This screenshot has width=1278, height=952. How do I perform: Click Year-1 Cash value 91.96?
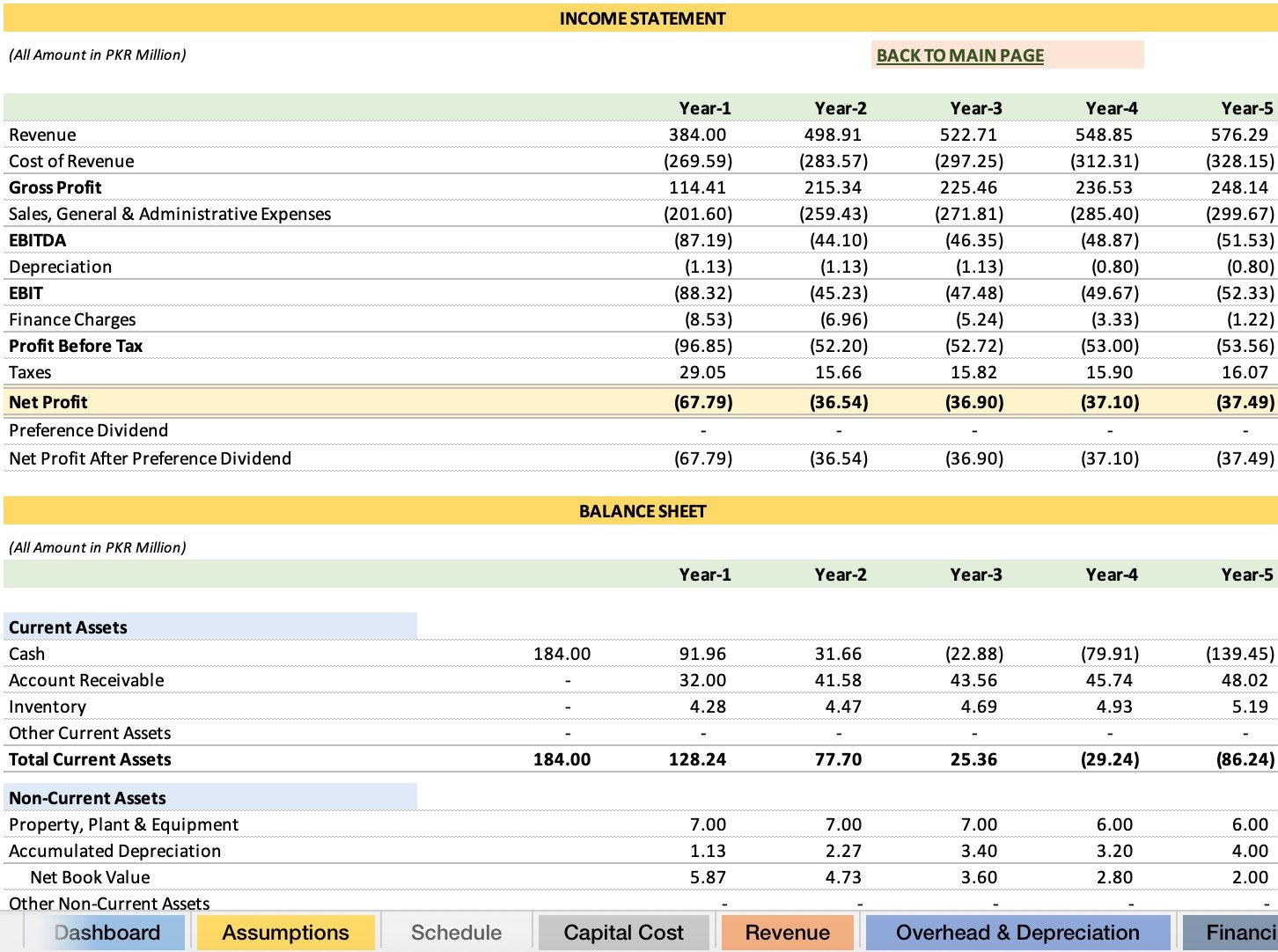(702, 654)
